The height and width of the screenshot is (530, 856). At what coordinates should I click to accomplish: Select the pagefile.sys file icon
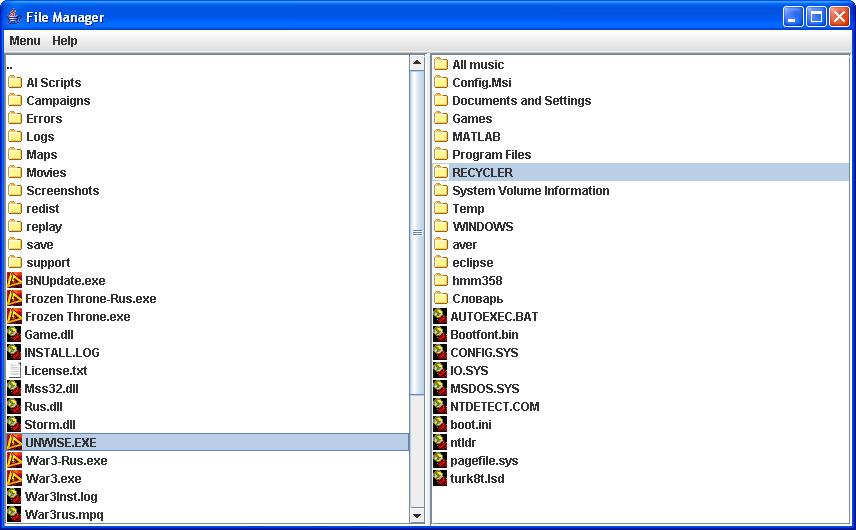(440, 461)
